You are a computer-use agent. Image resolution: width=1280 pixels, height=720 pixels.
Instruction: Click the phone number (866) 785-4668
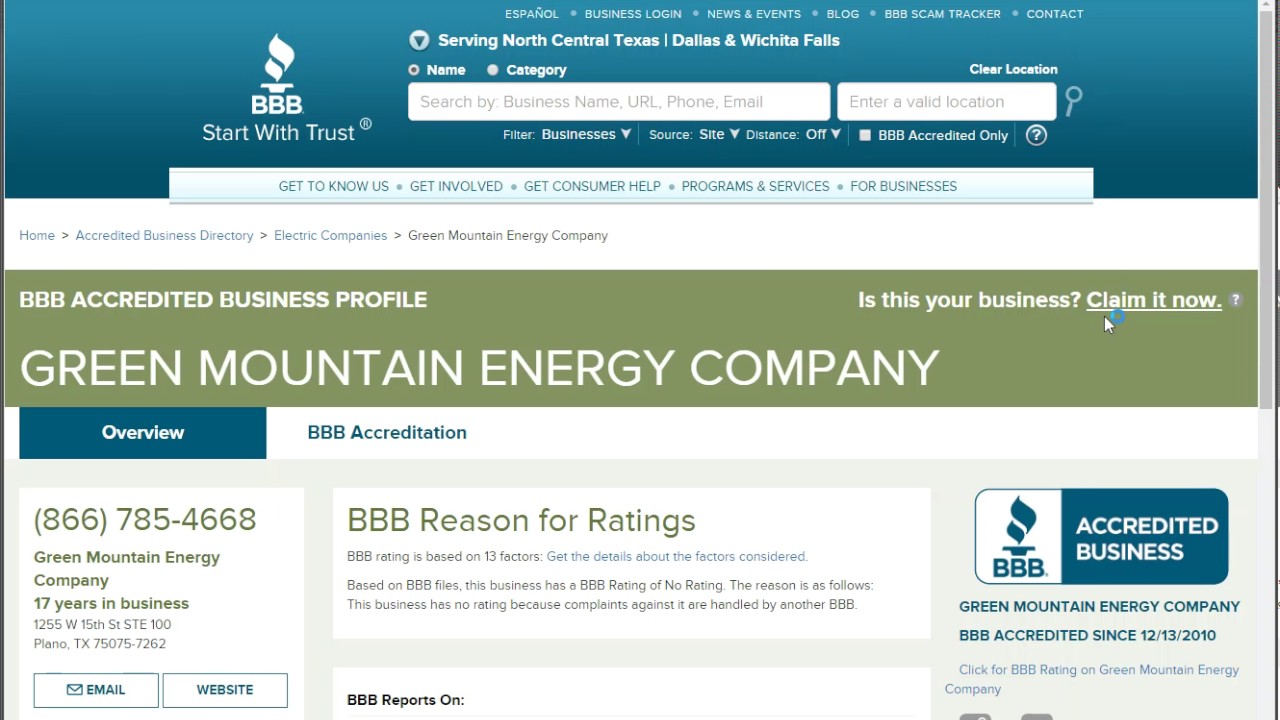(145, 520)
